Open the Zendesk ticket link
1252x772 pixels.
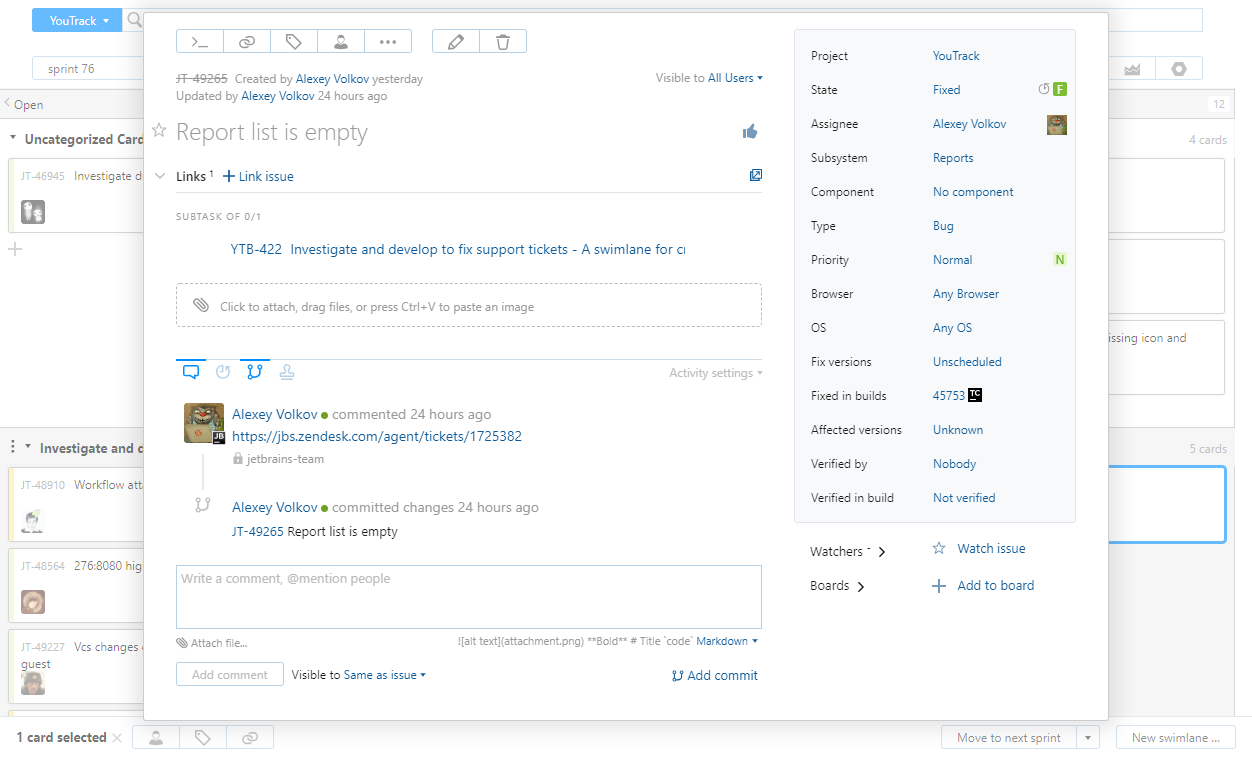click(x=377, y=436)
